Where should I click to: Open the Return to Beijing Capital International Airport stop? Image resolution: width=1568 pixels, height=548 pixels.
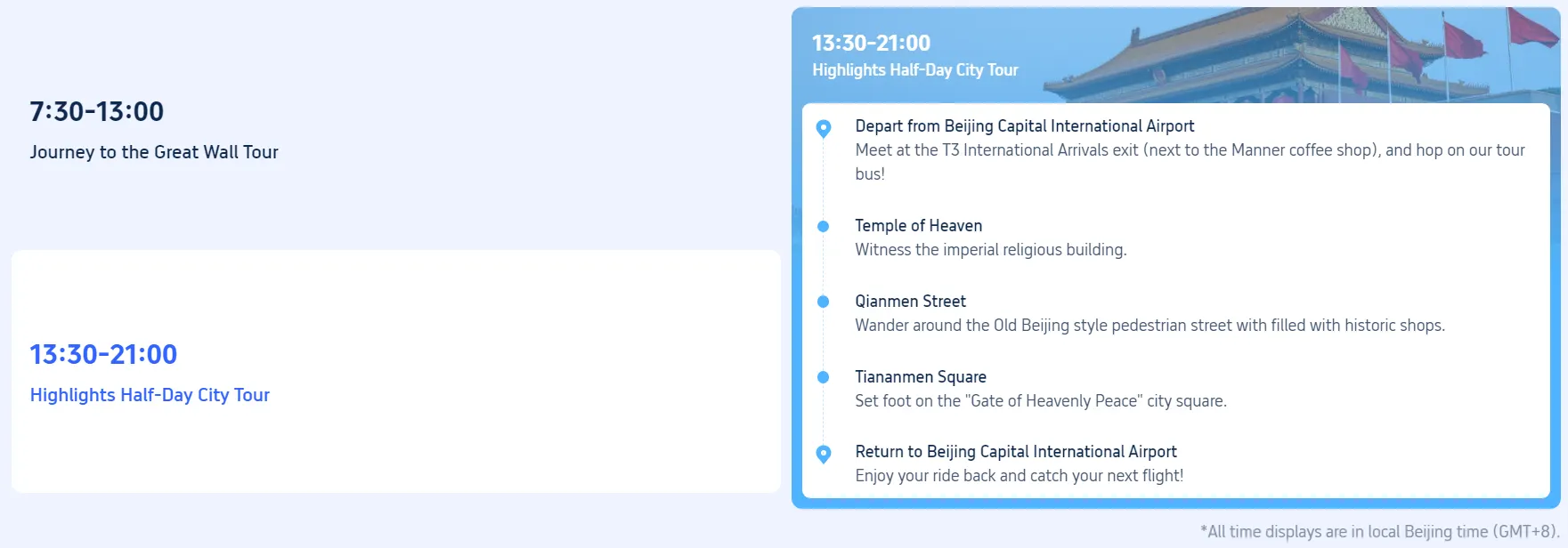point(1016,451)
